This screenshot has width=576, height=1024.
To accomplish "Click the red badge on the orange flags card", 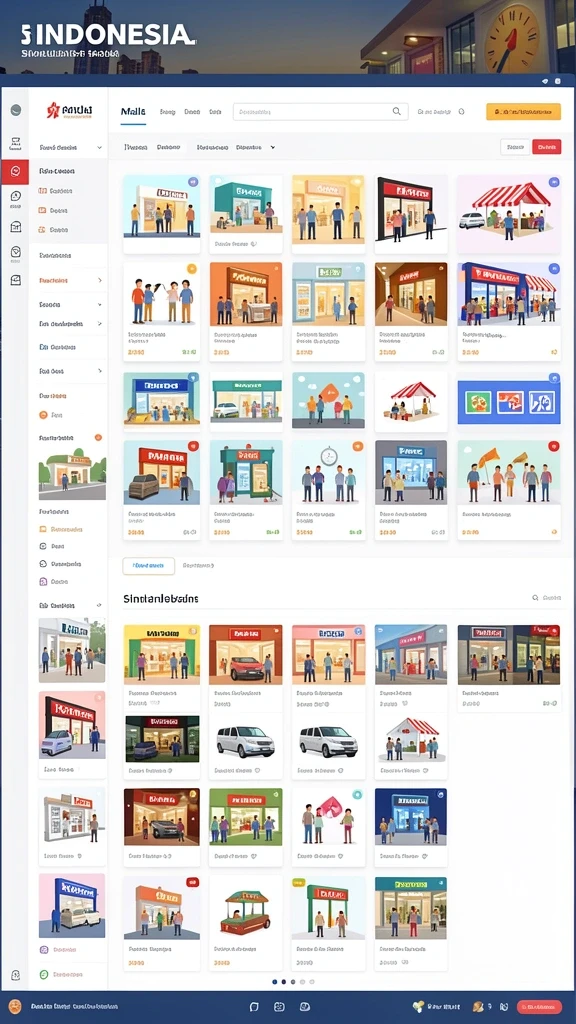I will 554,447.
